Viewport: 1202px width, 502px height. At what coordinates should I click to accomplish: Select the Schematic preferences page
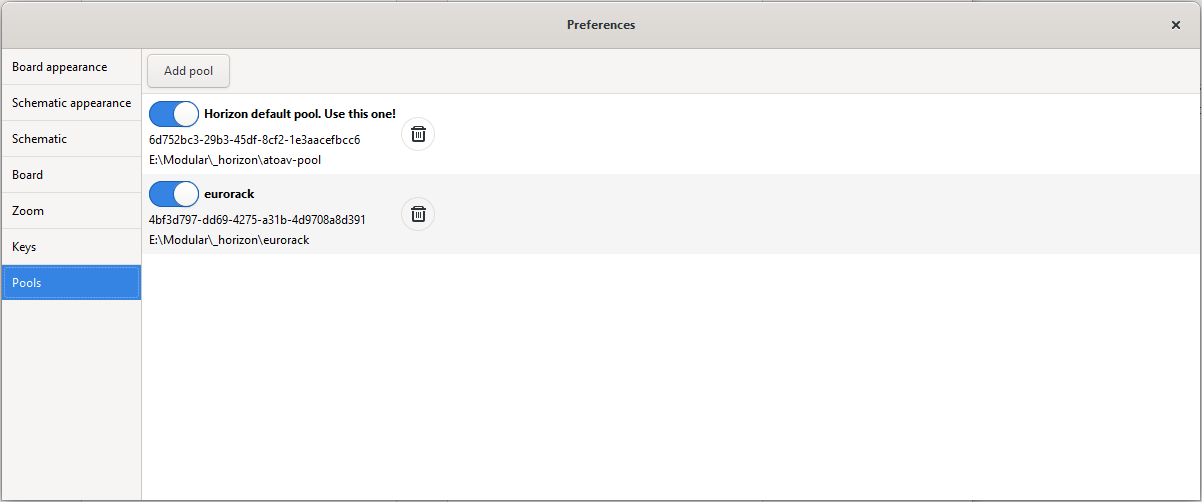tap(71, 139)
